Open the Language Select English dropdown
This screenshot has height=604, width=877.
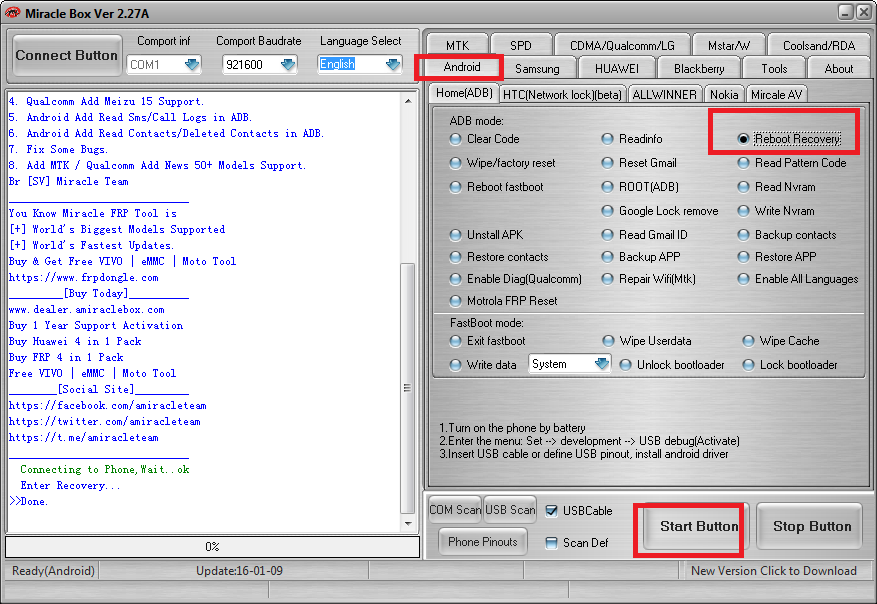(393, 64)
